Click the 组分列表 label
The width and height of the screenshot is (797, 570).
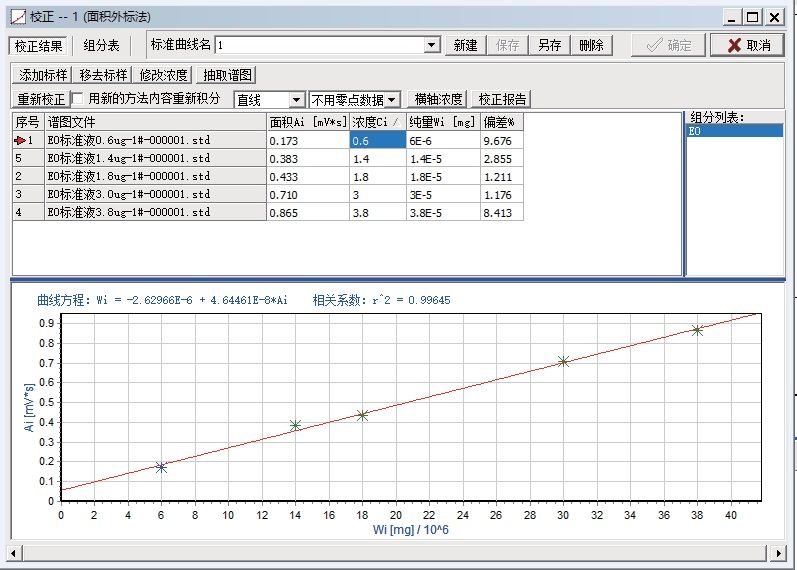pyautogui.click(x=717, y=117)
